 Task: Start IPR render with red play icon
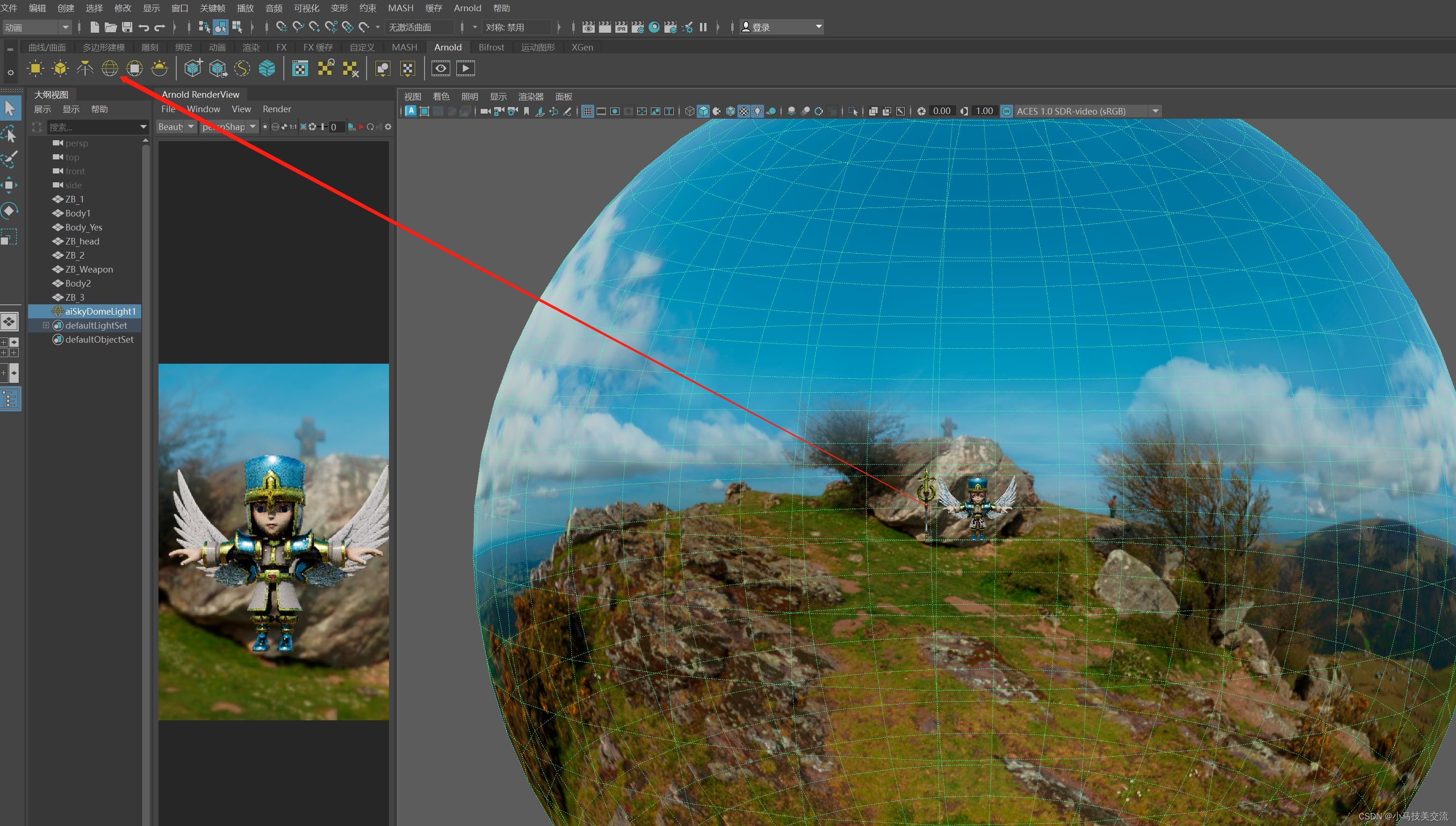click(361, 127)
